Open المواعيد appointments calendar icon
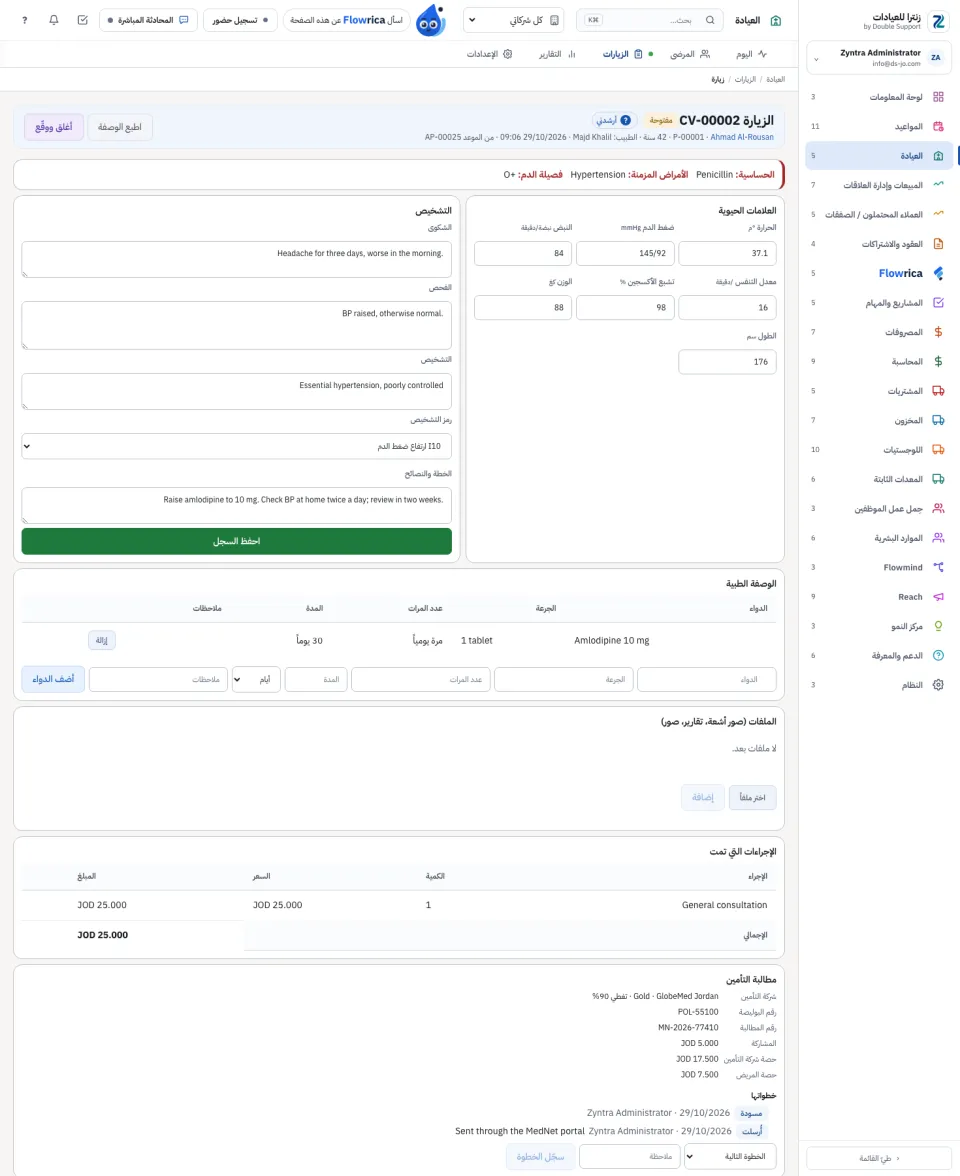Screen dimensions: 960x1176 [x=938, y=126]
